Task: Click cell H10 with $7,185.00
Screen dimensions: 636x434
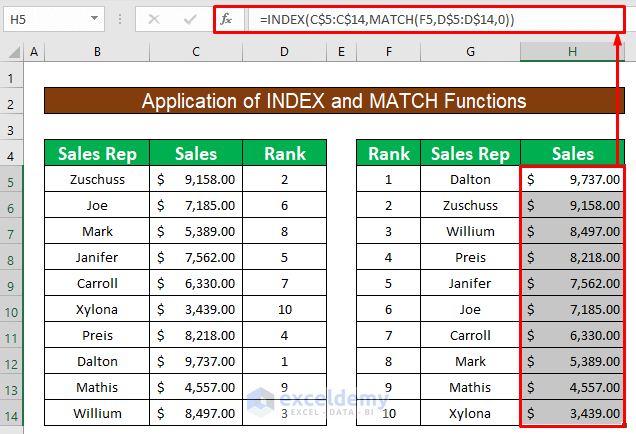Action: tap(572, 309)
